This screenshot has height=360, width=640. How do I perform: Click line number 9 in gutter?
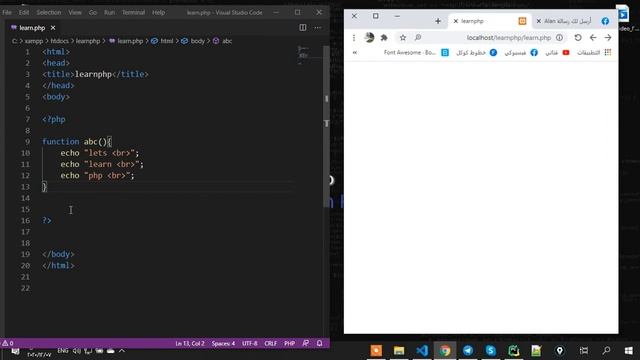pos(27,142)
